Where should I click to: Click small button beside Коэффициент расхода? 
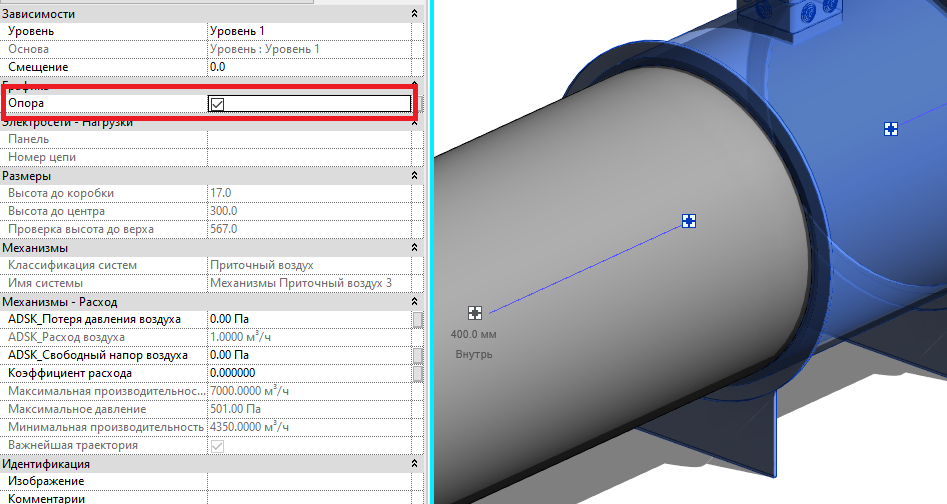point(417,374)
